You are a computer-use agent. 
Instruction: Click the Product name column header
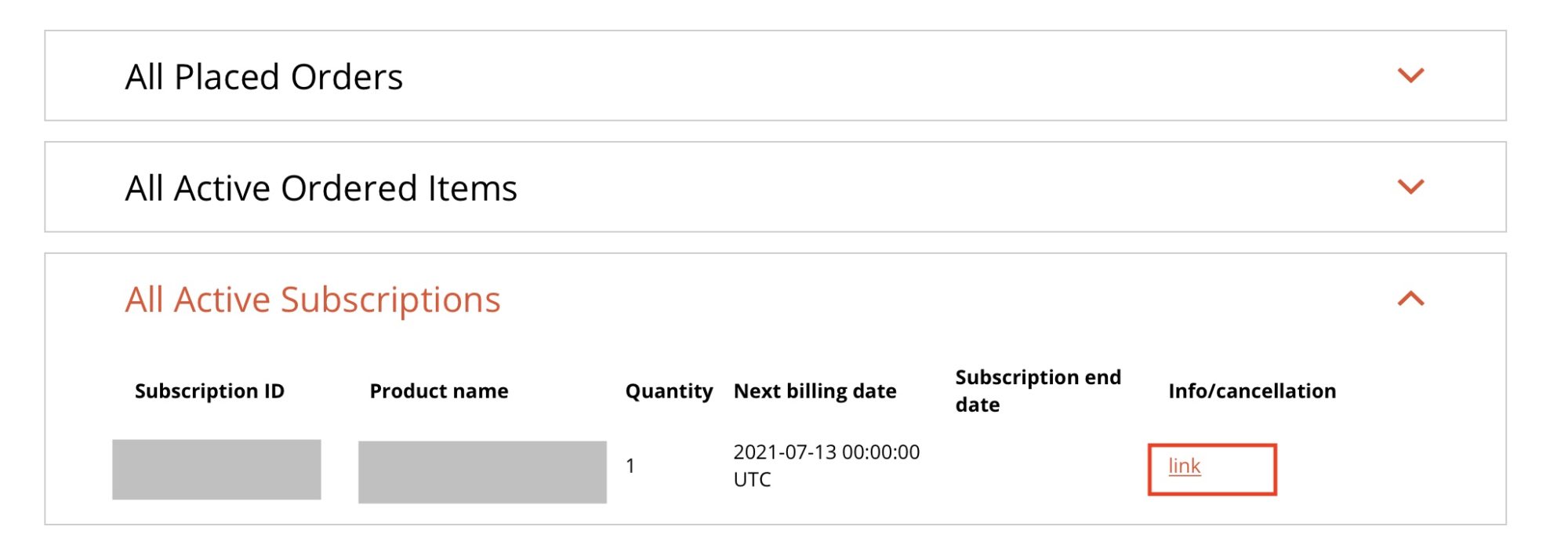point(438,390)
